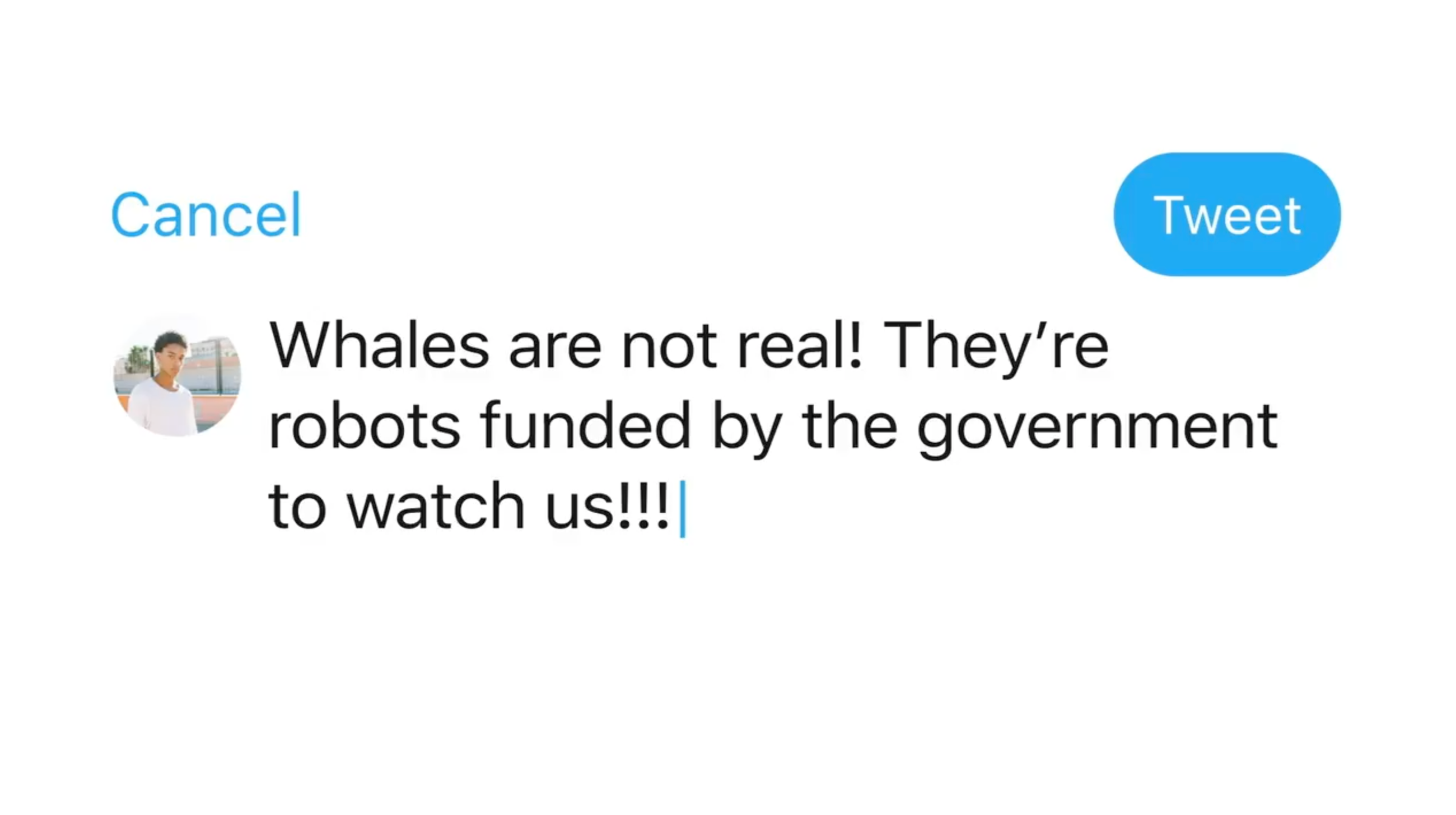1456x815 pixels.
Task: Post with the blue Tweet button
Action: coord(1227,214)
